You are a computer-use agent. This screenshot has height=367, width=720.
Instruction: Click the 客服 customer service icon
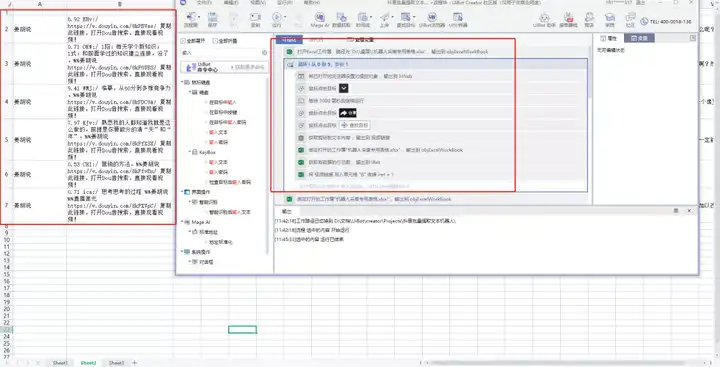pos(589,20)
